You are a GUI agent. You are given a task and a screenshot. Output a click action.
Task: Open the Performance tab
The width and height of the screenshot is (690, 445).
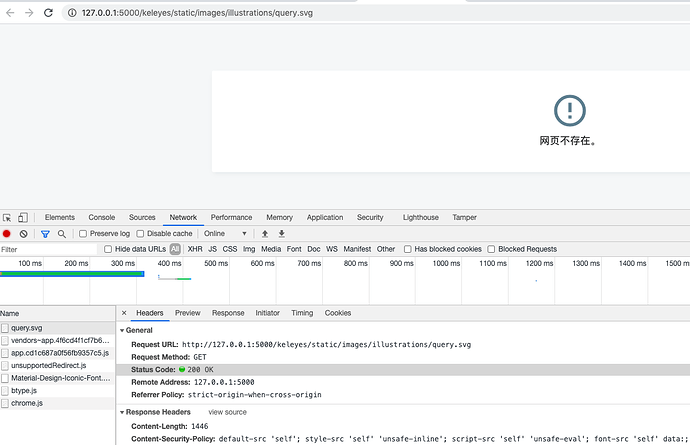231,217
